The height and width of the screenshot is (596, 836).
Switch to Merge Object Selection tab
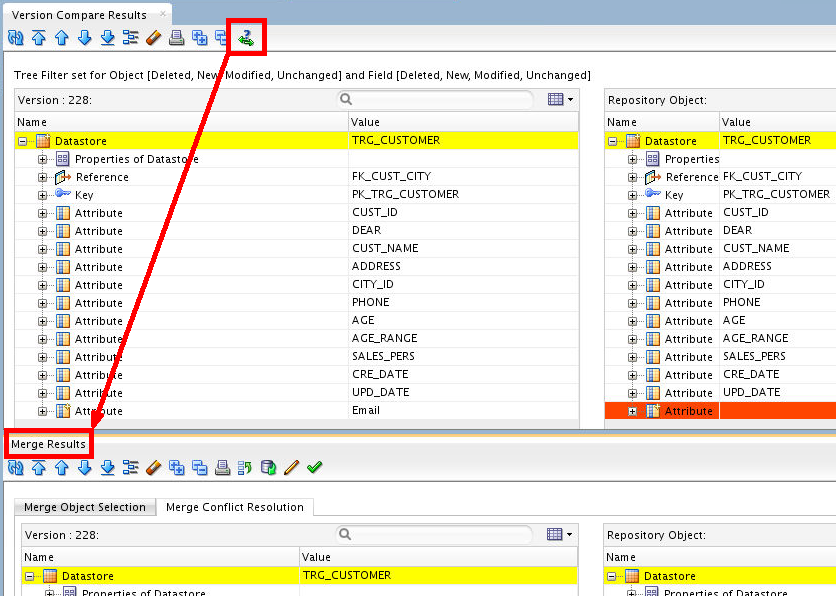(x=85, y=507)
